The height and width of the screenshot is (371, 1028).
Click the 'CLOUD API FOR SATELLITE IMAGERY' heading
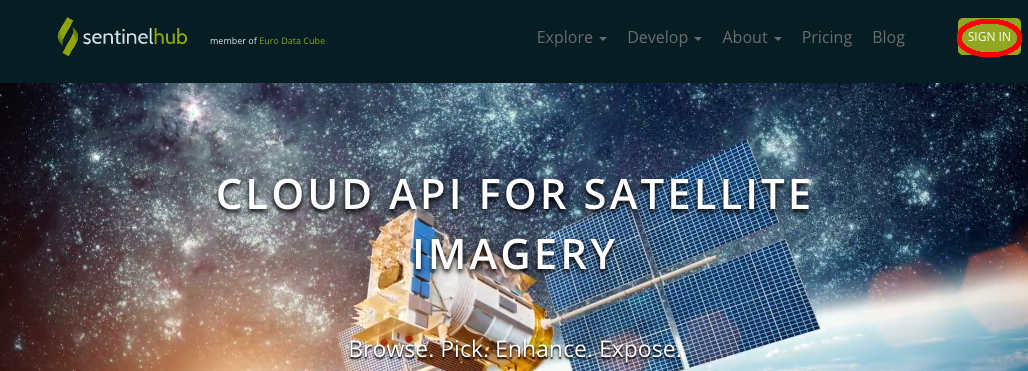[x=515, y=224]
